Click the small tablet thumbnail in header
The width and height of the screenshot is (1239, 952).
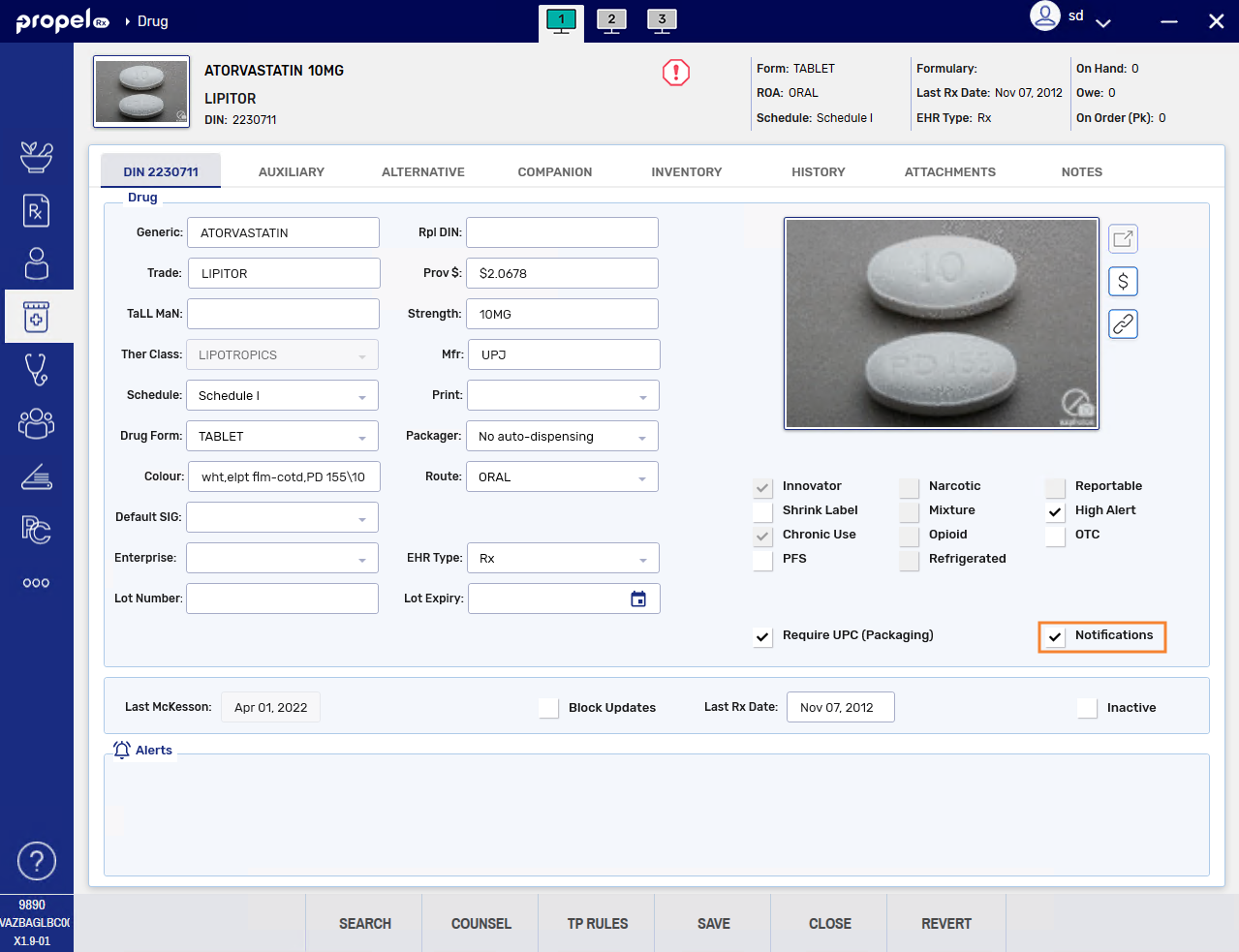tap(141, 91)
